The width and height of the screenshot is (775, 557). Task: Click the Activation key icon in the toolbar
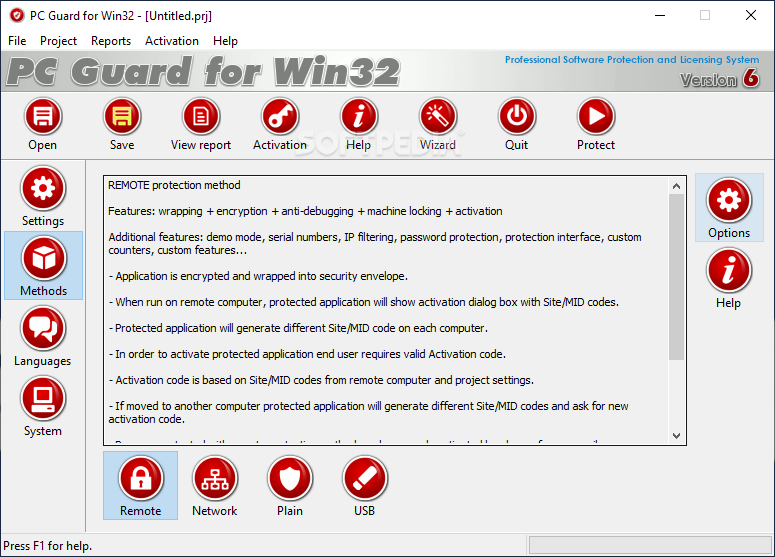280,117
